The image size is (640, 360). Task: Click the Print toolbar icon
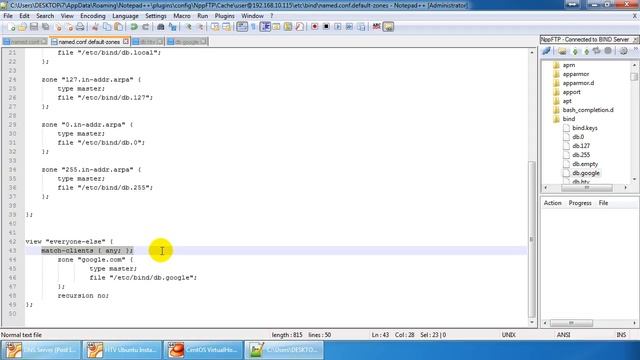[80, 27]
